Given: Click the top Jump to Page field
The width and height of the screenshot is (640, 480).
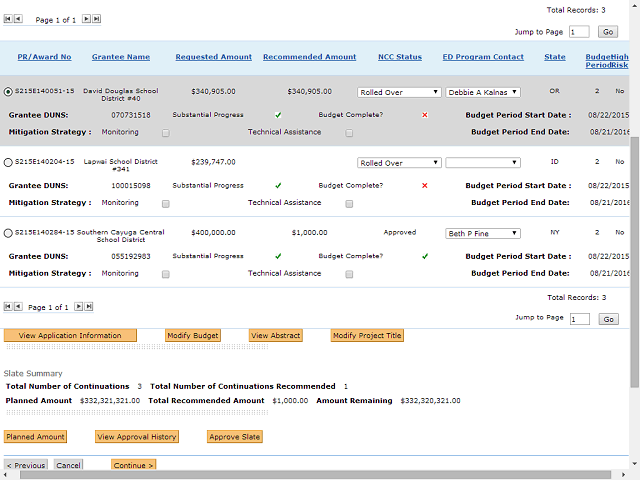Looking at the screenshot, I should [x=579, y=32].
